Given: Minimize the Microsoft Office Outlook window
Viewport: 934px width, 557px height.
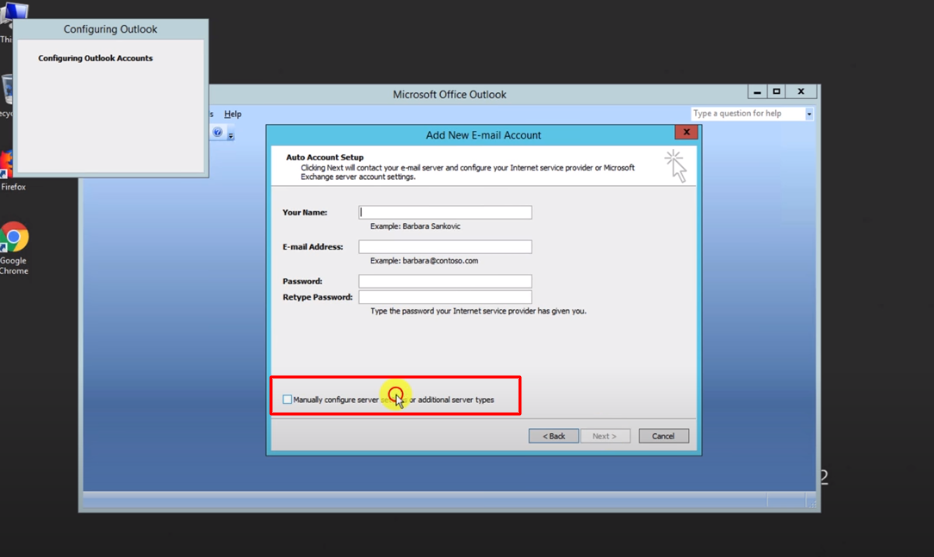Looking at the screenshot, I should [757, 92].
